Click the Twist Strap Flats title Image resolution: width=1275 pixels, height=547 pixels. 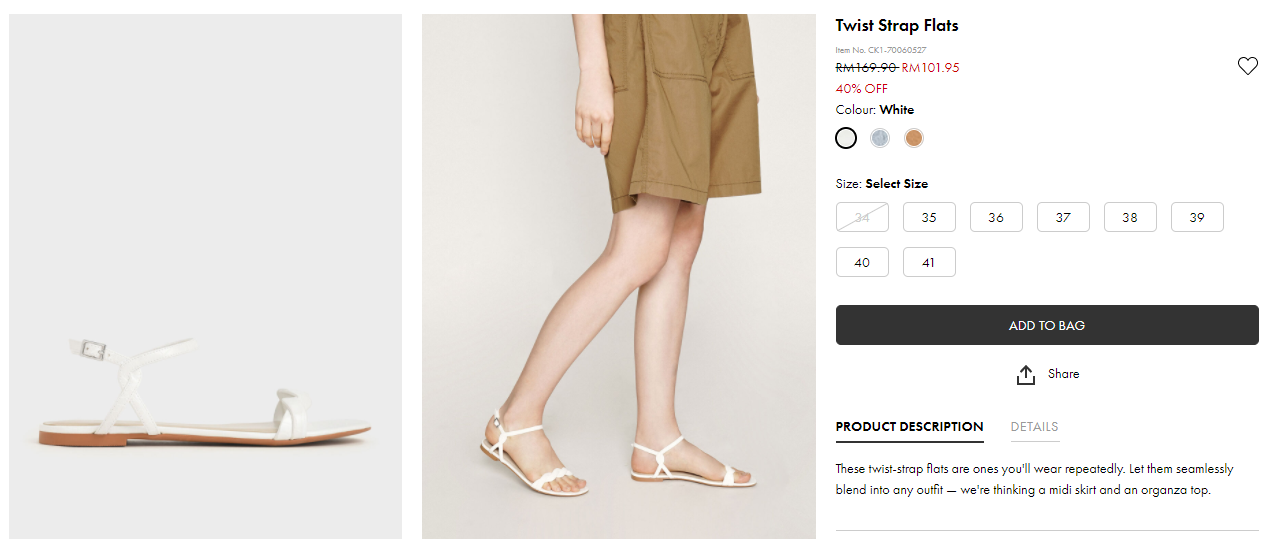(x=897, y=26)
